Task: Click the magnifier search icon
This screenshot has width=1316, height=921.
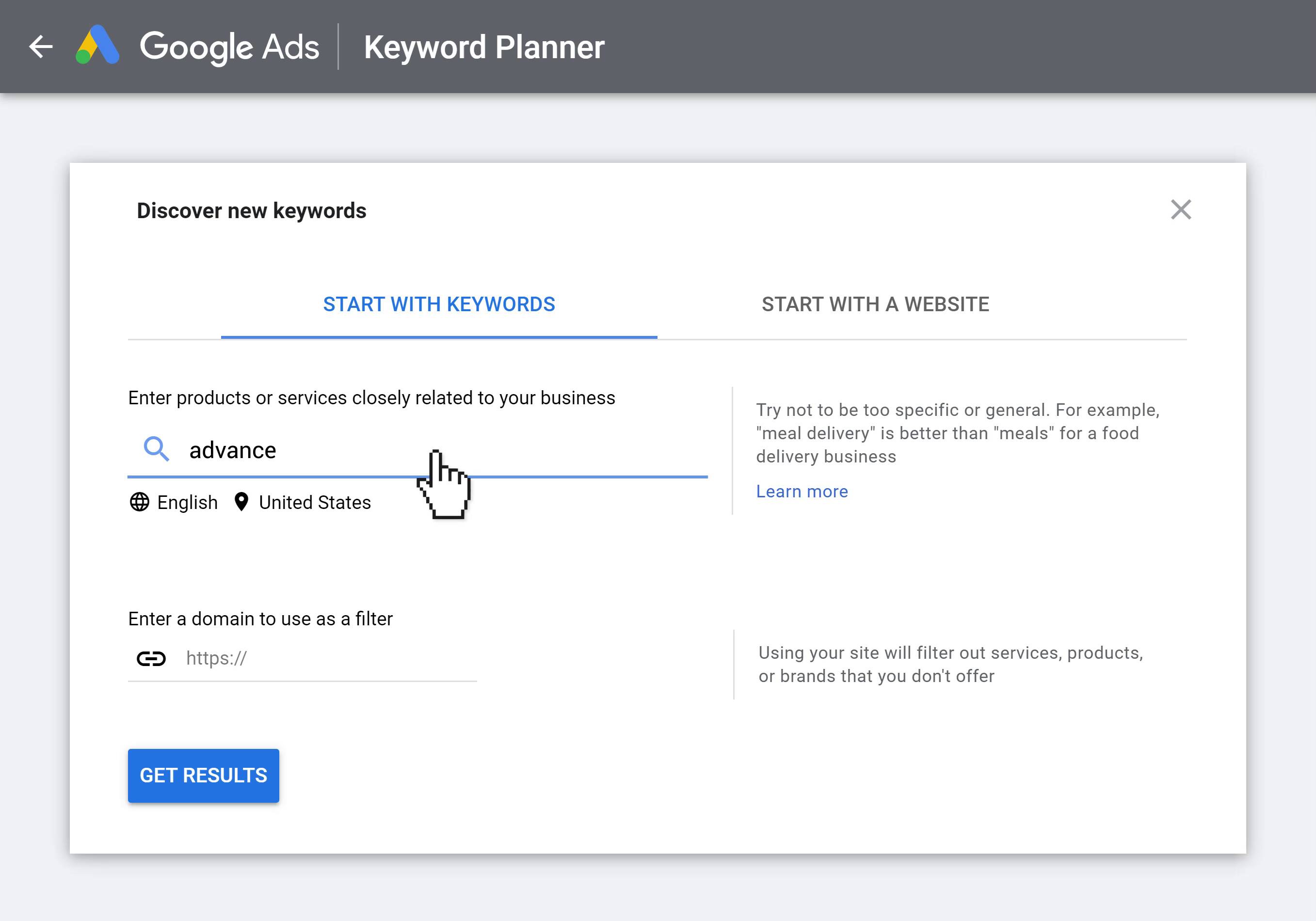Action: pyautogui.click(x=156, y=449)
